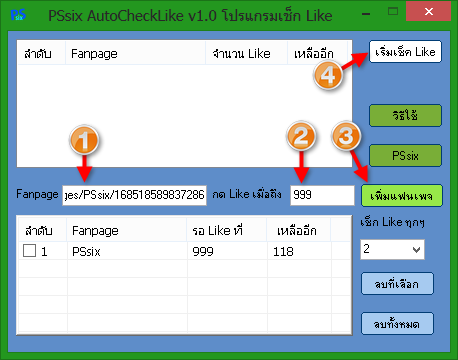The width and height of the screenshot is (458, 360).
Task: Select Fanpage header in top table
Action: [135, 53]
